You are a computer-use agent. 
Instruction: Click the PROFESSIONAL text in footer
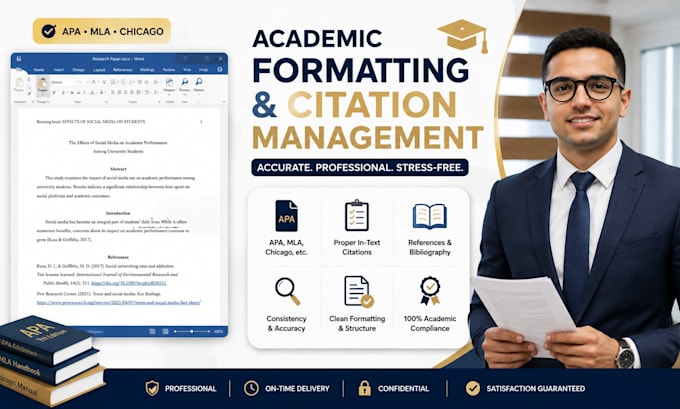[190, 389]
